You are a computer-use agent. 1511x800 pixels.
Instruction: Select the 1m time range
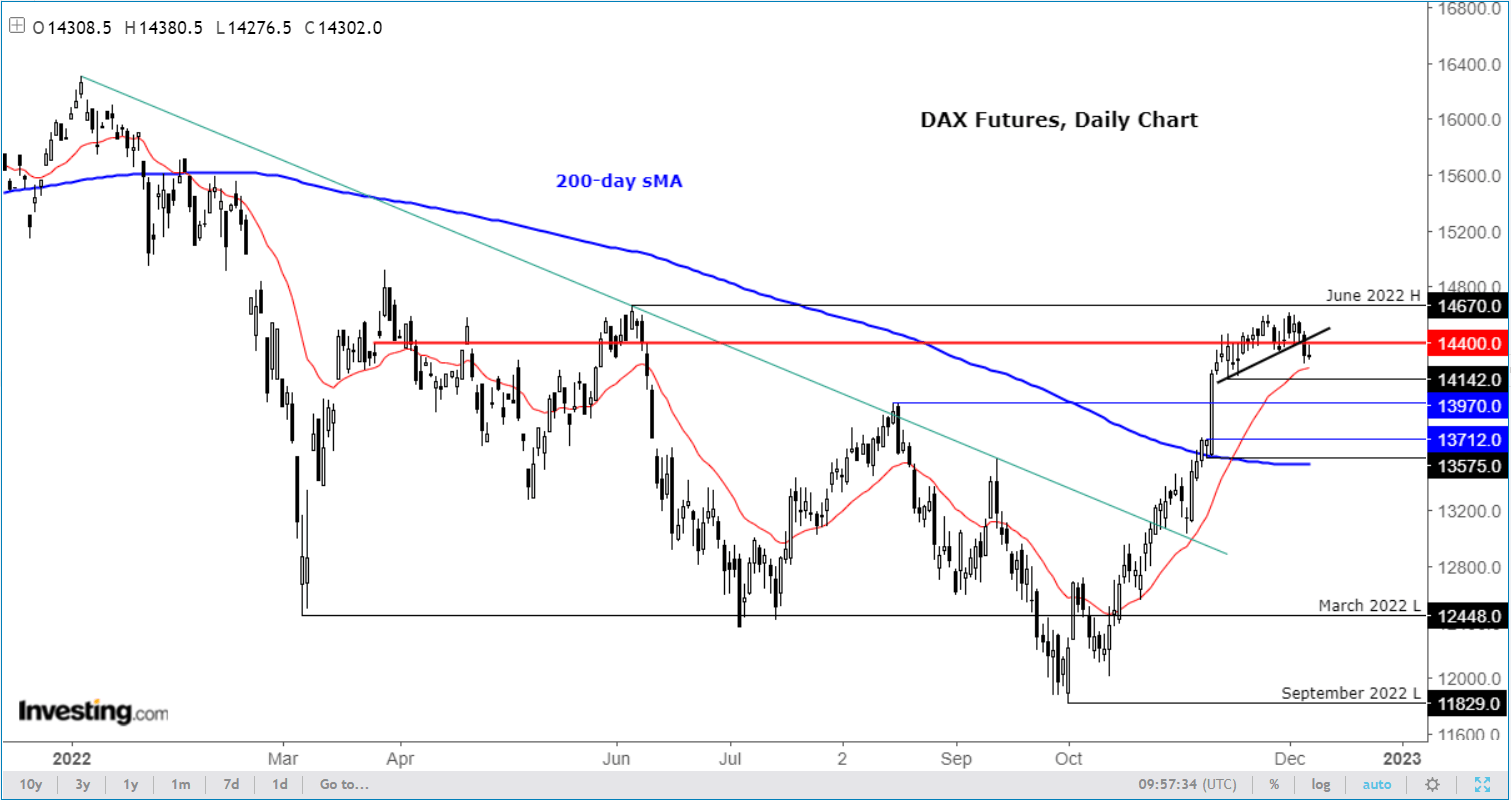(x=181, y=785)
